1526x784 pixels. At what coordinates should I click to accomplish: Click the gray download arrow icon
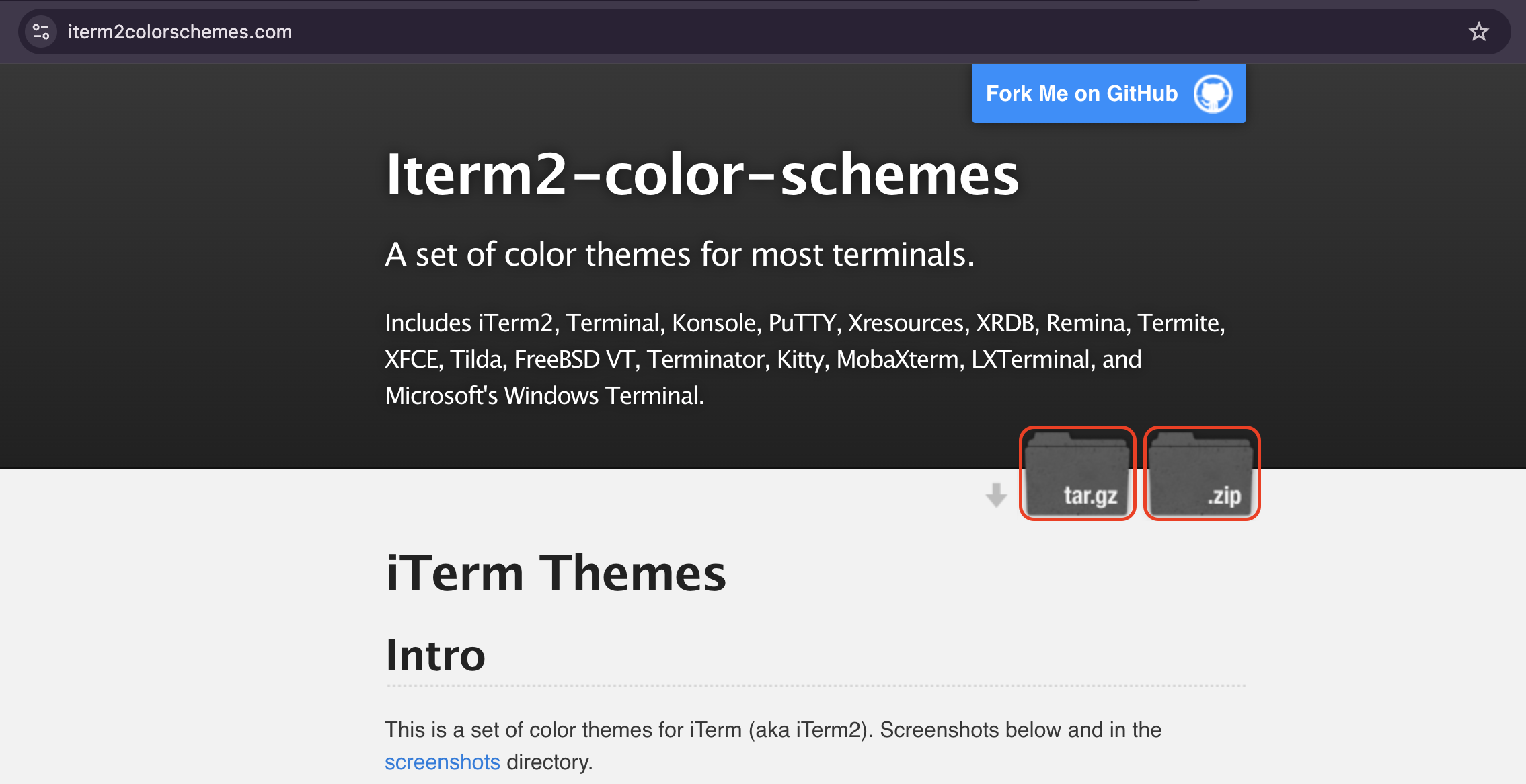pyautogui.click(x=996, y=495)
